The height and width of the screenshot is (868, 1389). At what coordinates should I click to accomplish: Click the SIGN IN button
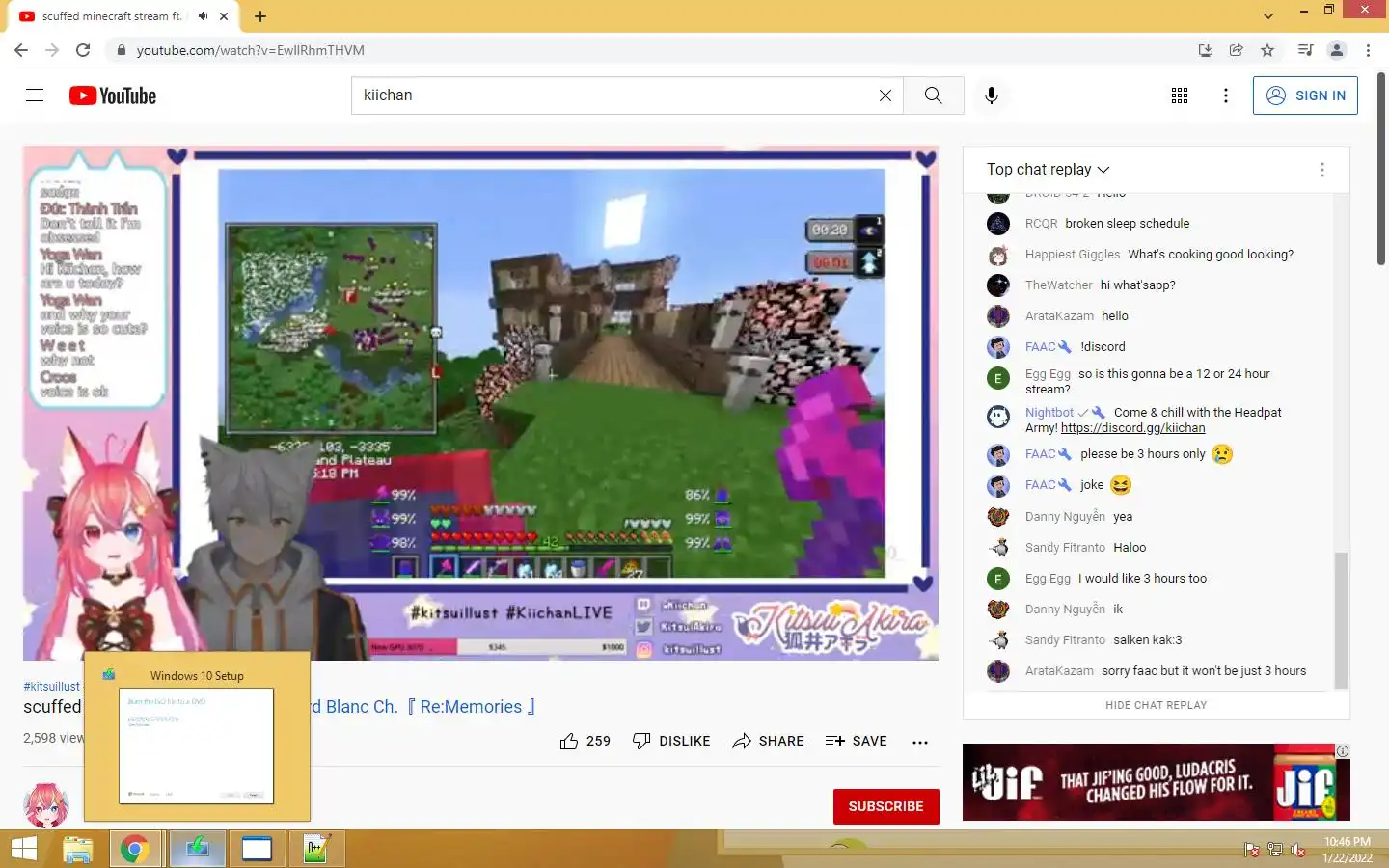tap(1305, 95)
